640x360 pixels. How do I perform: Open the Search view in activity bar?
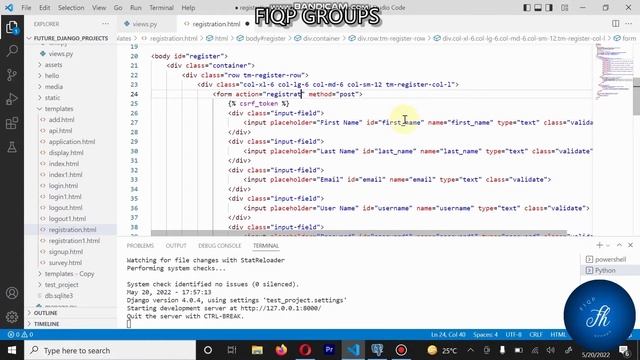(12, 51)
